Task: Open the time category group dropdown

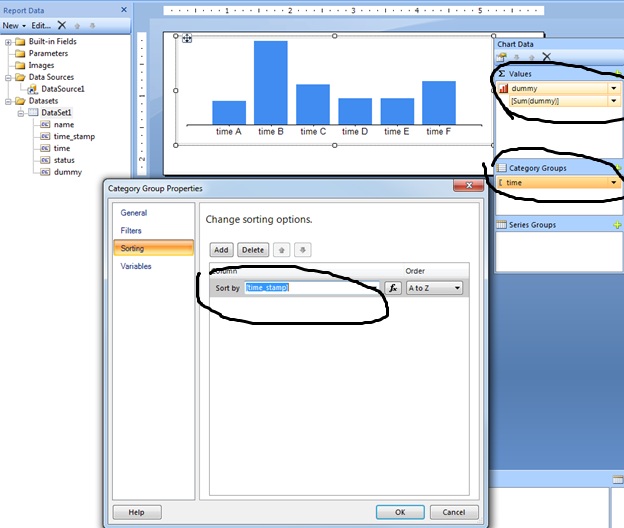Action: (x=614, y=183)
